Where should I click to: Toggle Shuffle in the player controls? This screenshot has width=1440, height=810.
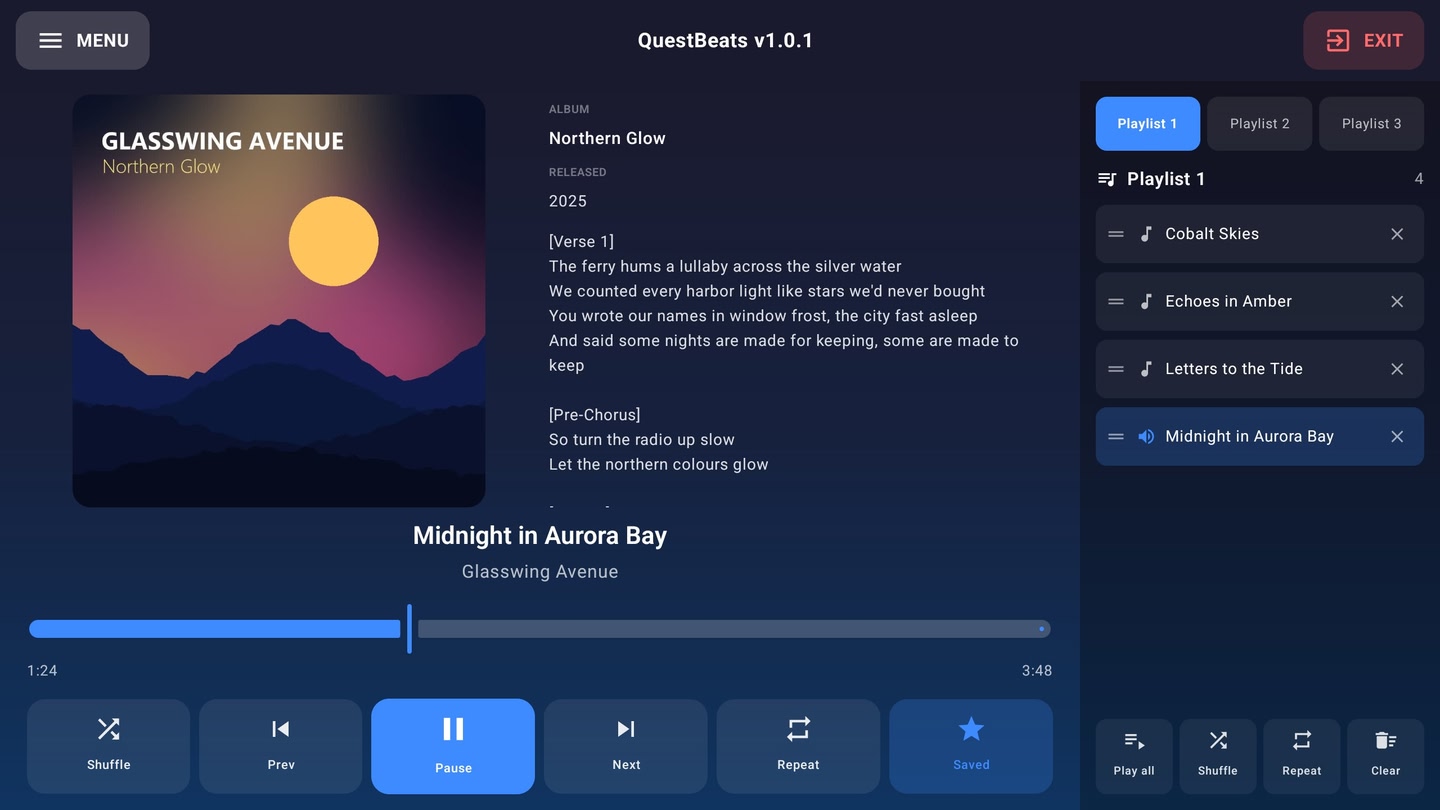tap(109, 746)
